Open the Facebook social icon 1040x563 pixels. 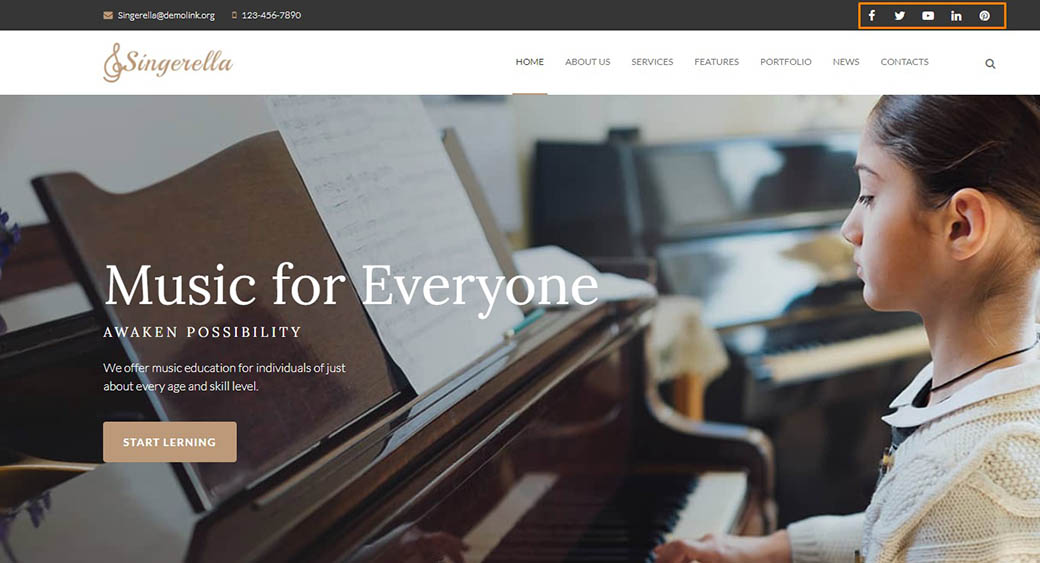tap(872, 15)
